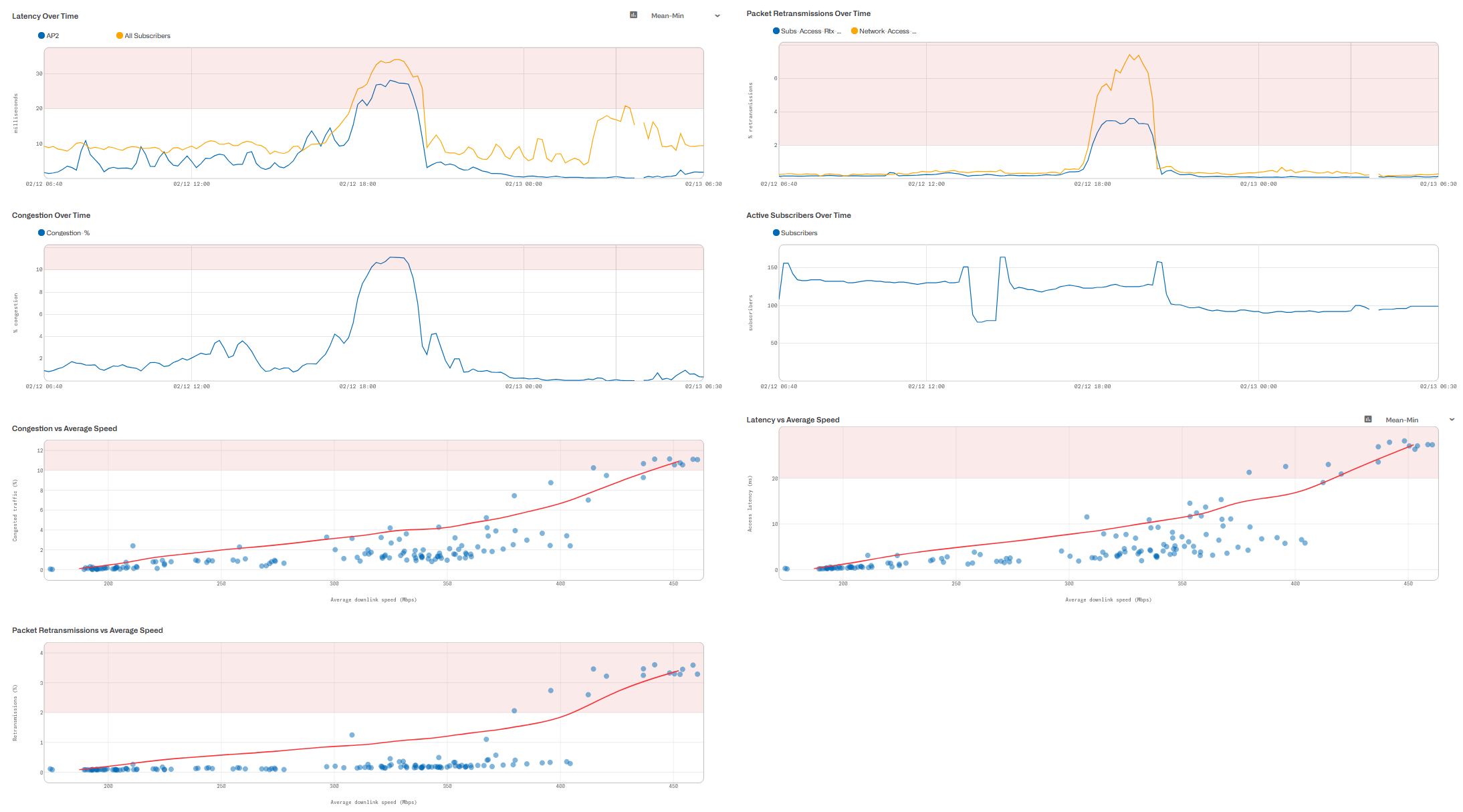This screenshot has width=1463, height=812.
Task: Click chevron arrow next to Latency vs Speed Mean-Min
Action: coord(1452,420)
